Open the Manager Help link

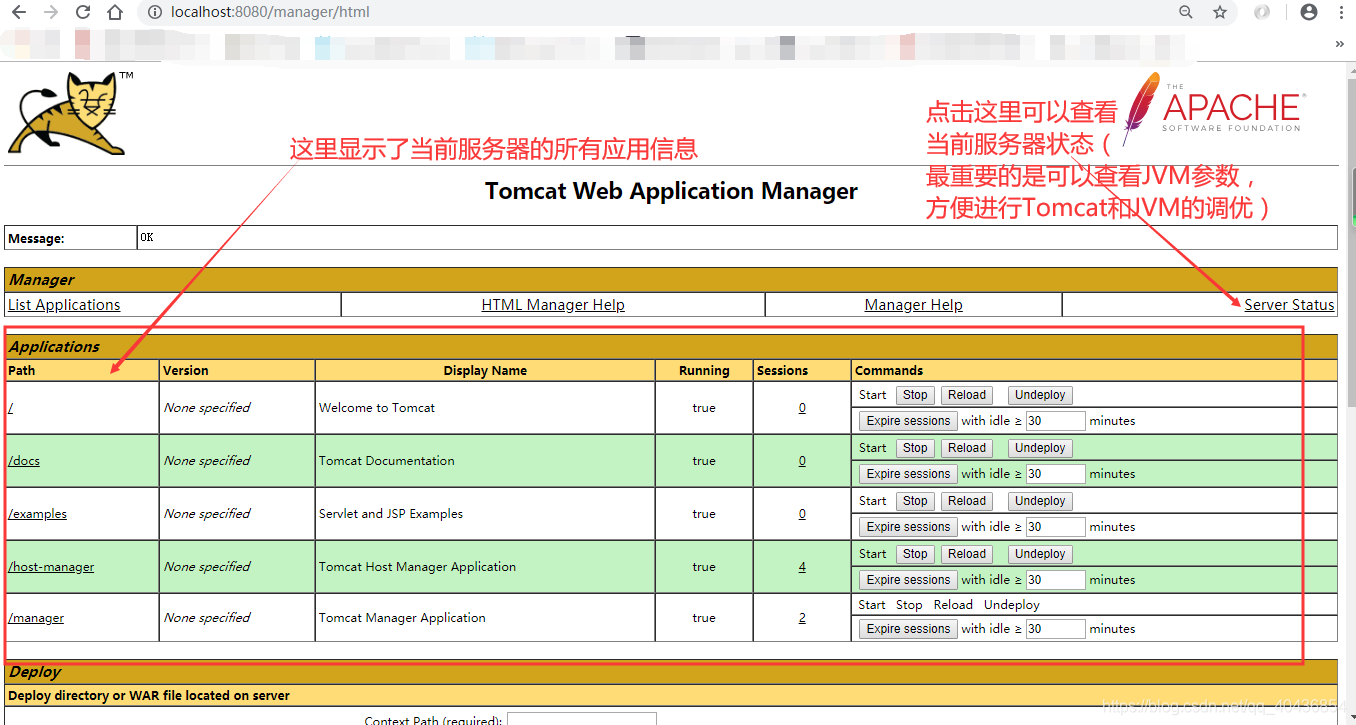[914, 305]
